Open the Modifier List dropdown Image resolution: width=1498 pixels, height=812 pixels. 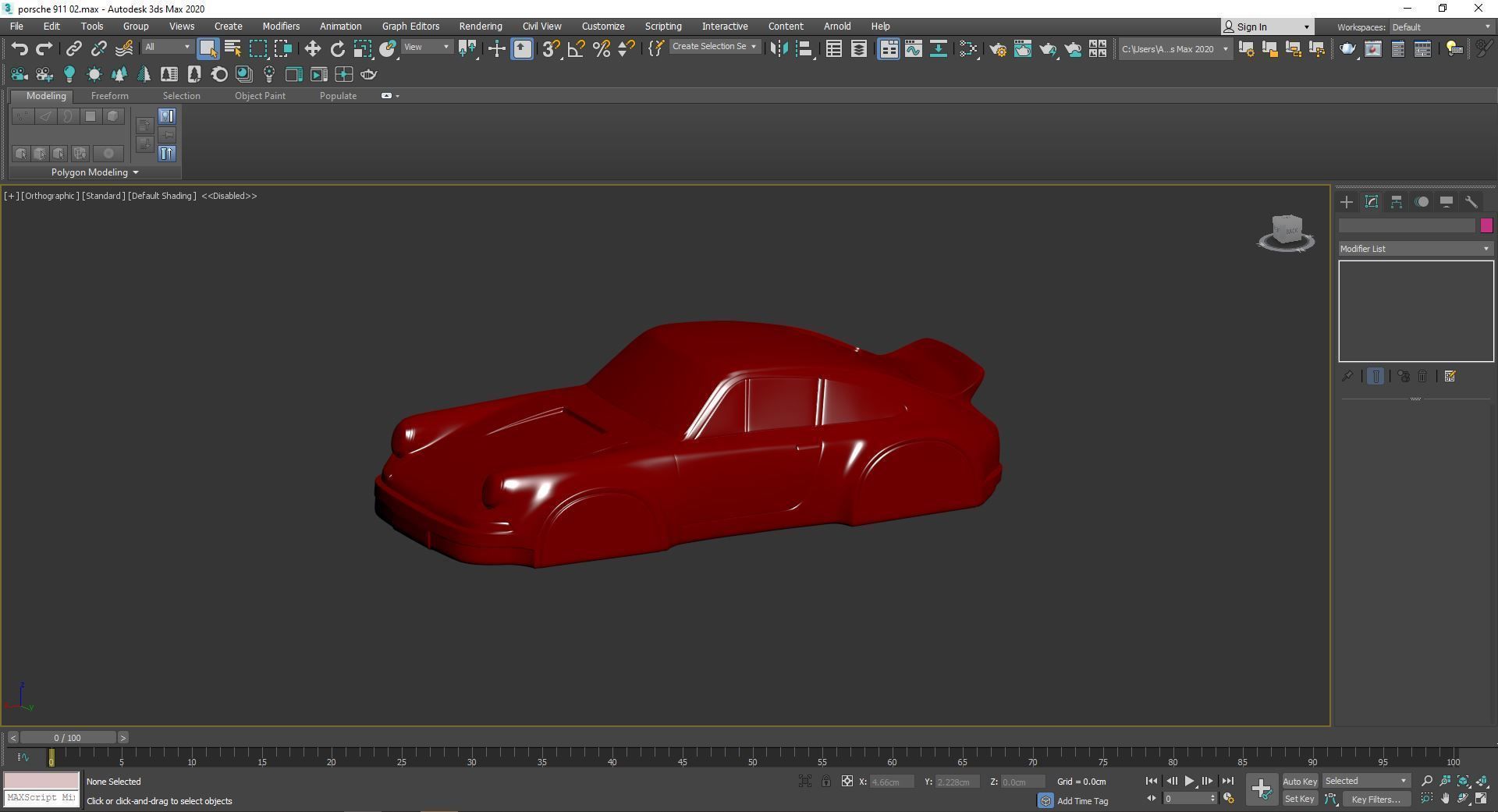click(x=1415, y=249)
